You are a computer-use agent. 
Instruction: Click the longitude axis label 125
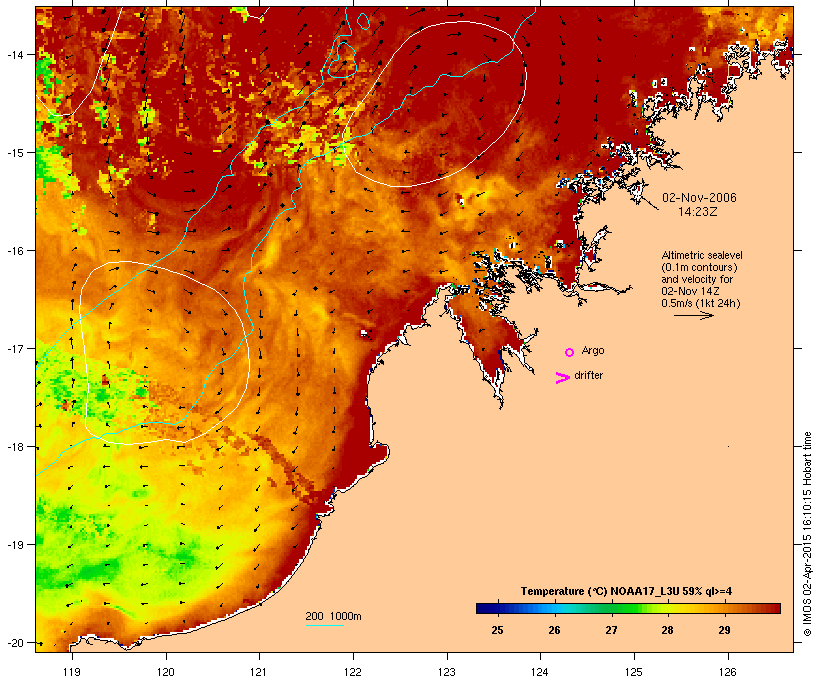[634, 672]
